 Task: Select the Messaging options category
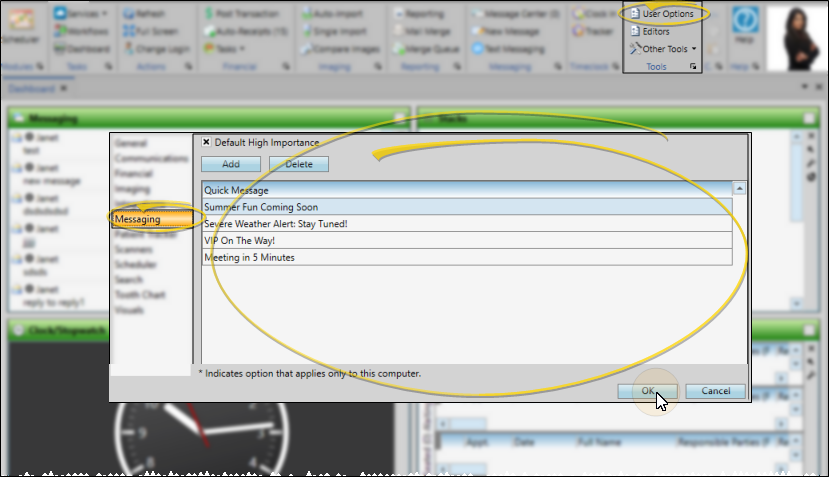[138, 219]
